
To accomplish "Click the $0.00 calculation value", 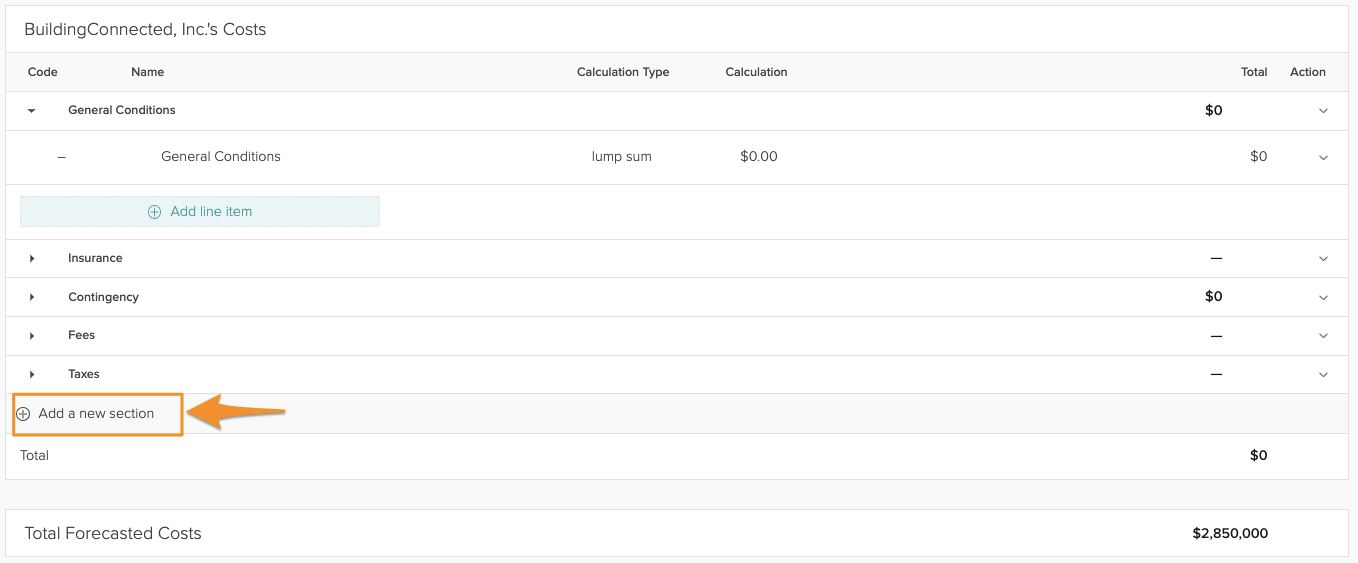I will [x=758, y=157].
